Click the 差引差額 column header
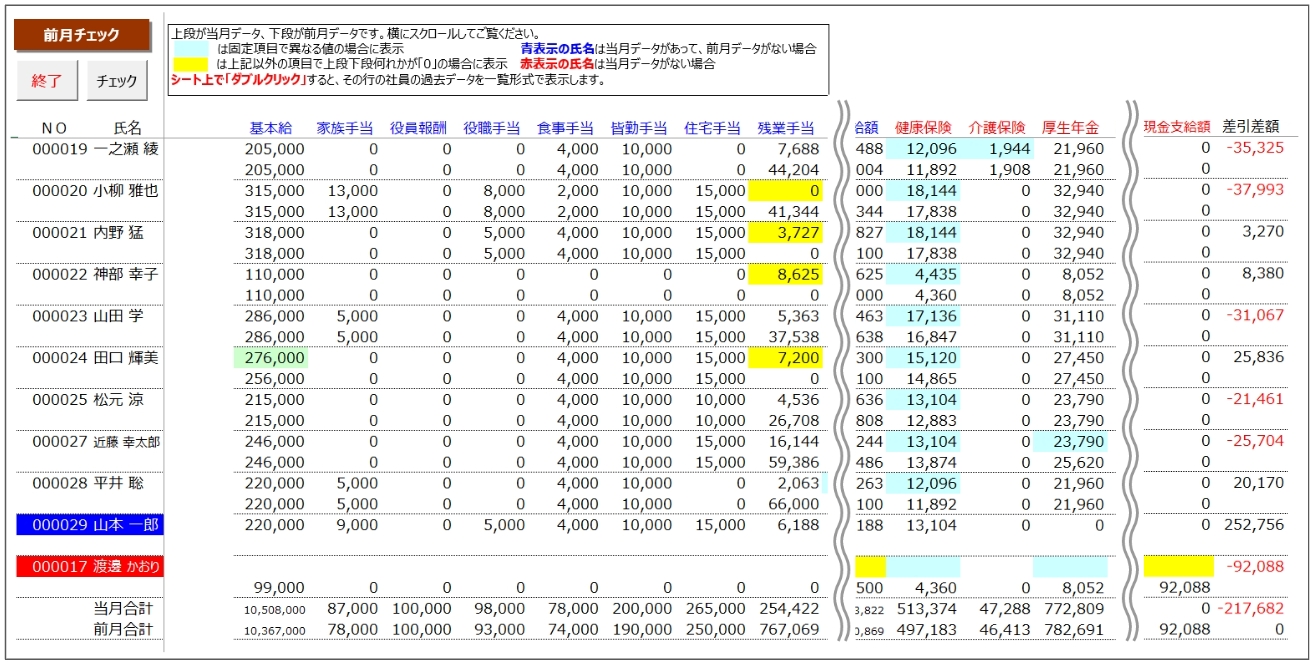Screen dimensions: 1315x666 1251,127
